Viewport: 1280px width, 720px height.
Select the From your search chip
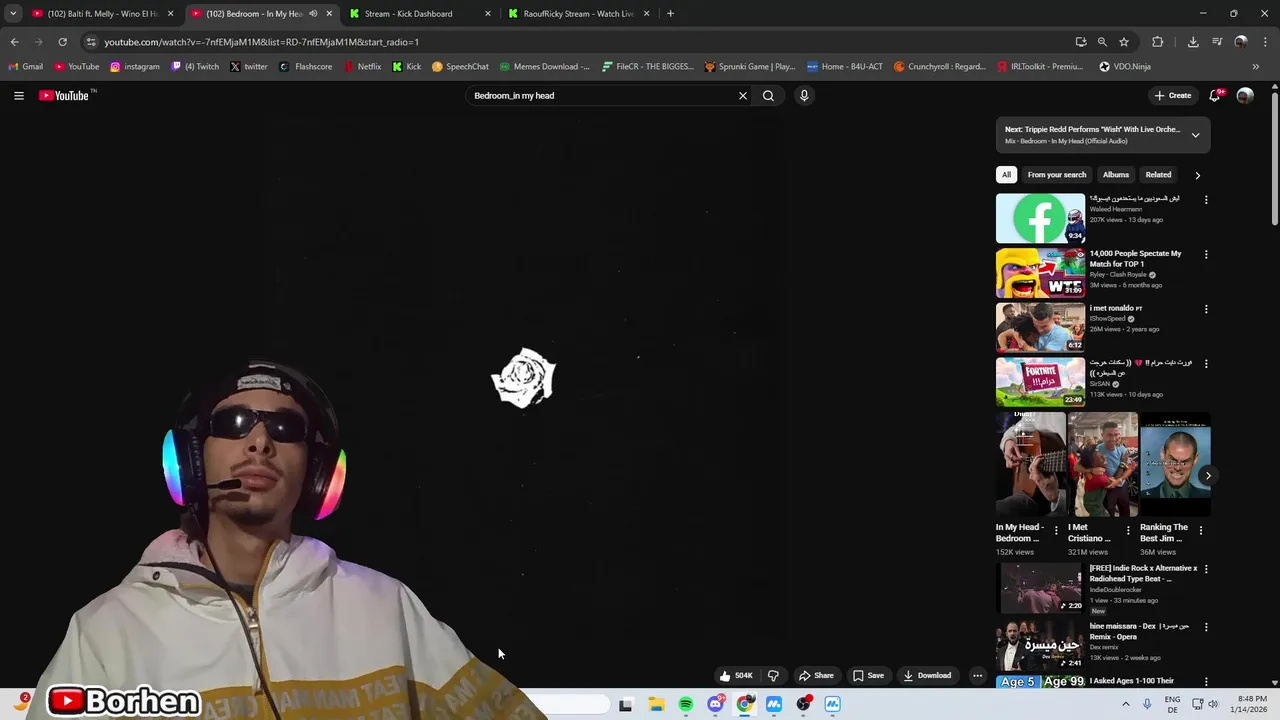[x=1057, y=175]
